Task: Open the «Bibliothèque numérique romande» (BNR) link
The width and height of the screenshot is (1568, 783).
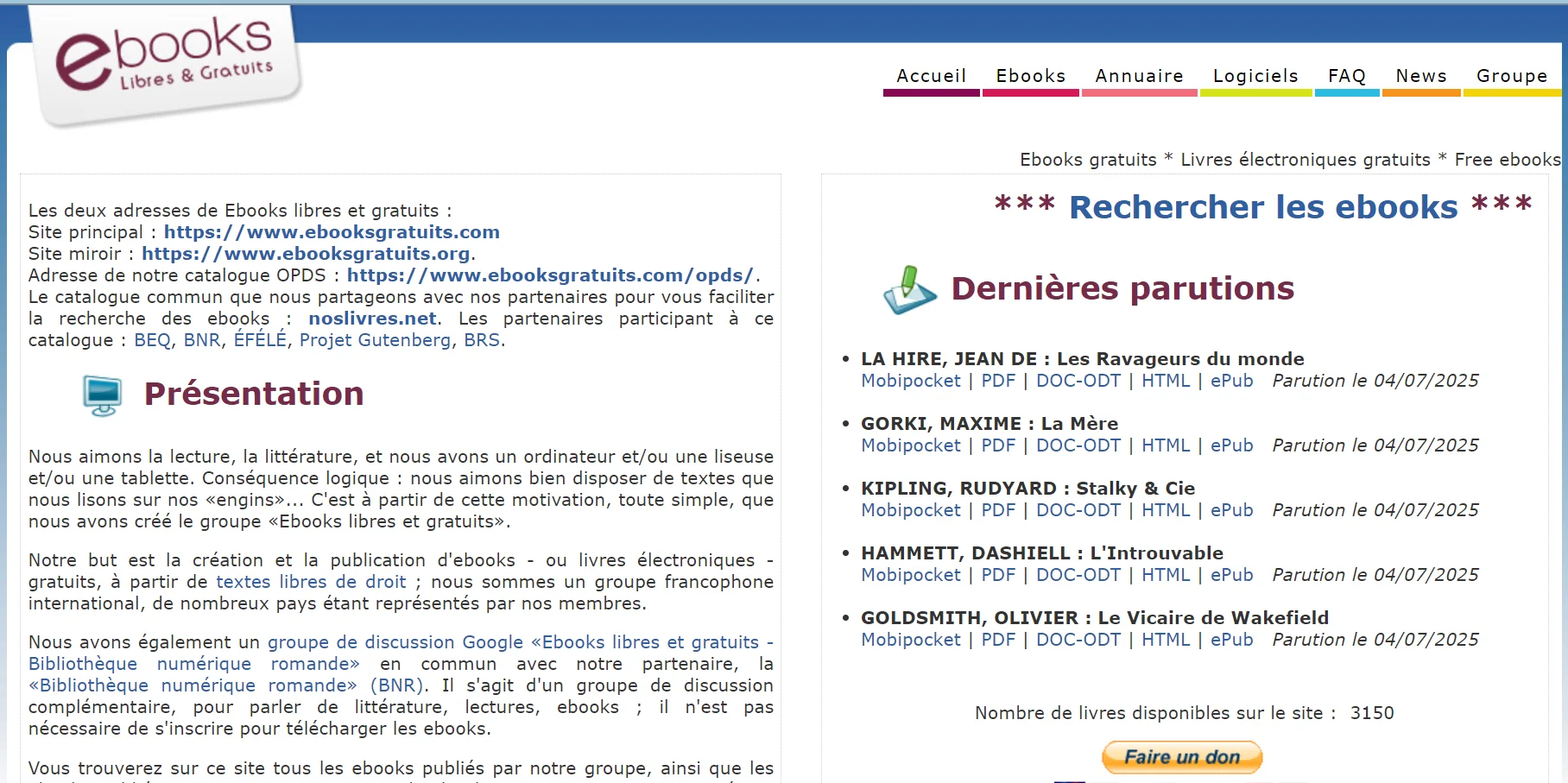Action: (x=226, y=685)
